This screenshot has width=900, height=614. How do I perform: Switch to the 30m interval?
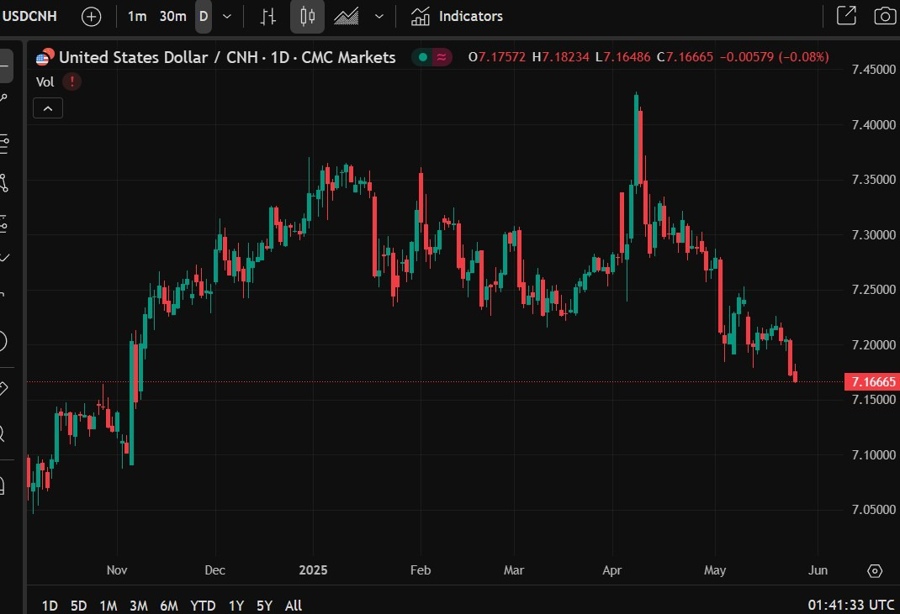pos(173,16)
